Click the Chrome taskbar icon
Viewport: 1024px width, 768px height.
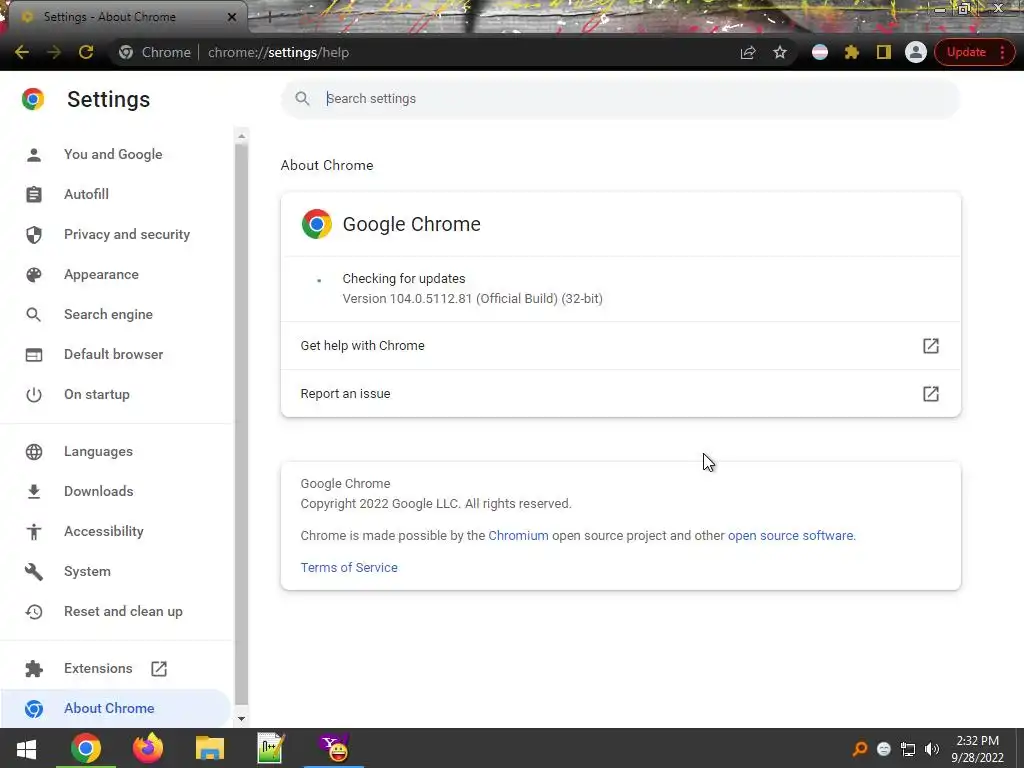tap(86, 748)
